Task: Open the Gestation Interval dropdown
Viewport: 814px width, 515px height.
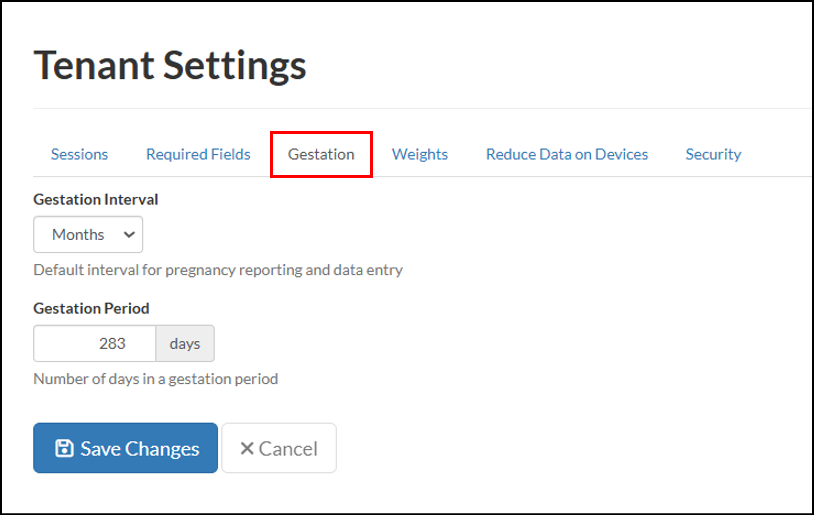Action: click(x=88, y=235)
